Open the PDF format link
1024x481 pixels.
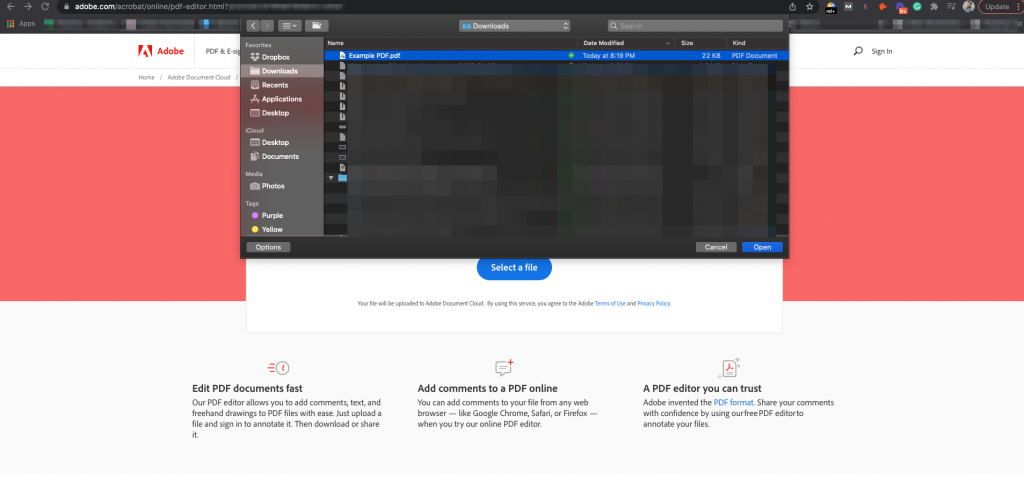(733, 403)
